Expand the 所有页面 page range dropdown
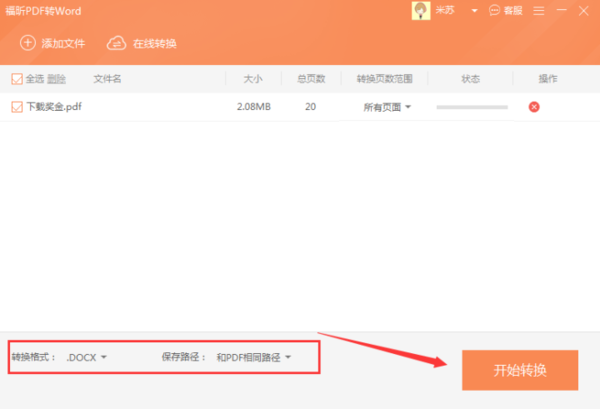 click(x=387, y=107)
